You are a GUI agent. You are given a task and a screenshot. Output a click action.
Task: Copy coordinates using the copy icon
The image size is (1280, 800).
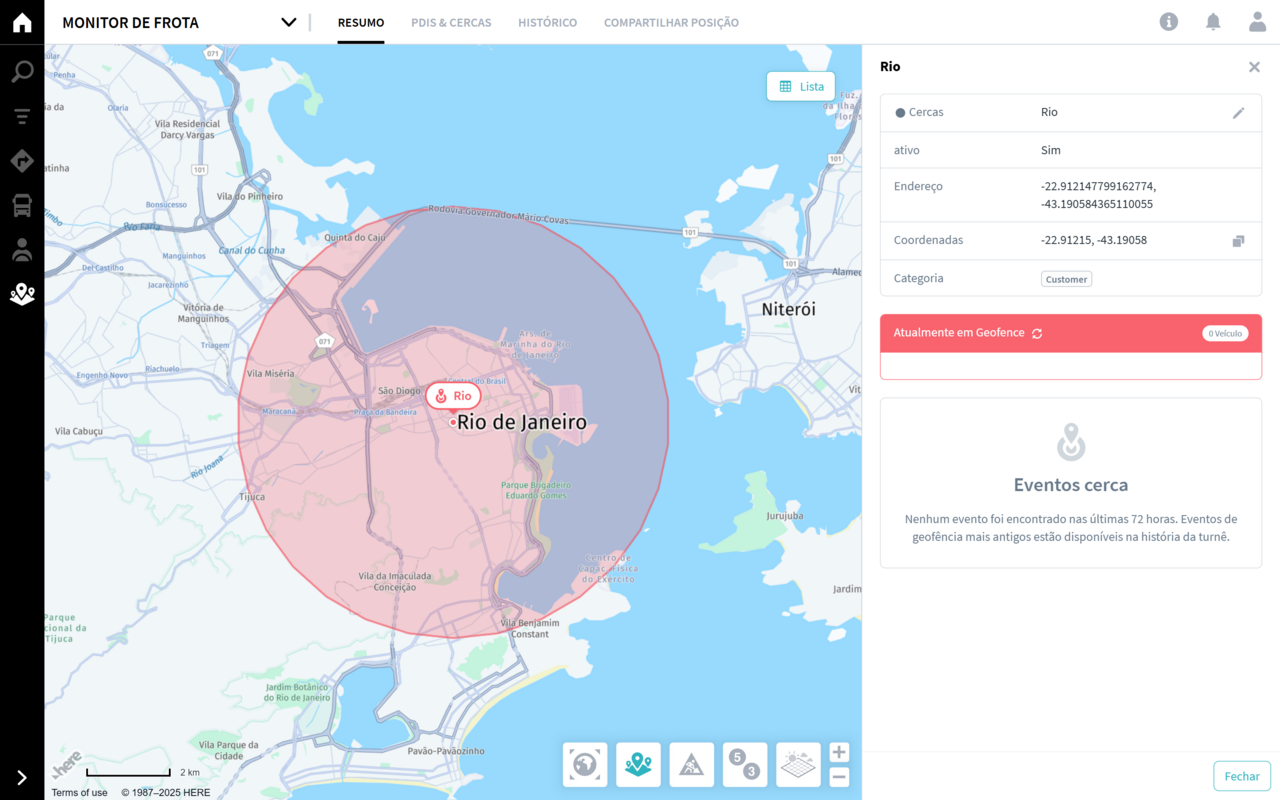(x=1238, y=241)
